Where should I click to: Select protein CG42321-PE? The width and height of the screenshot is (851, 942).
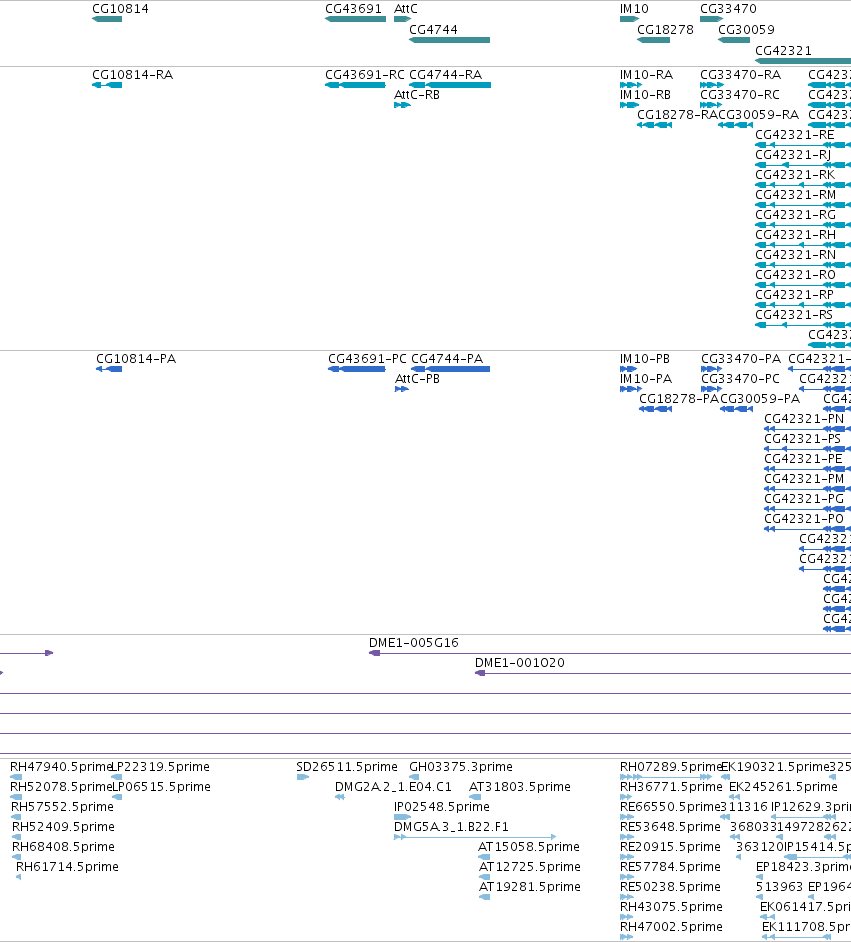point(803,459)
